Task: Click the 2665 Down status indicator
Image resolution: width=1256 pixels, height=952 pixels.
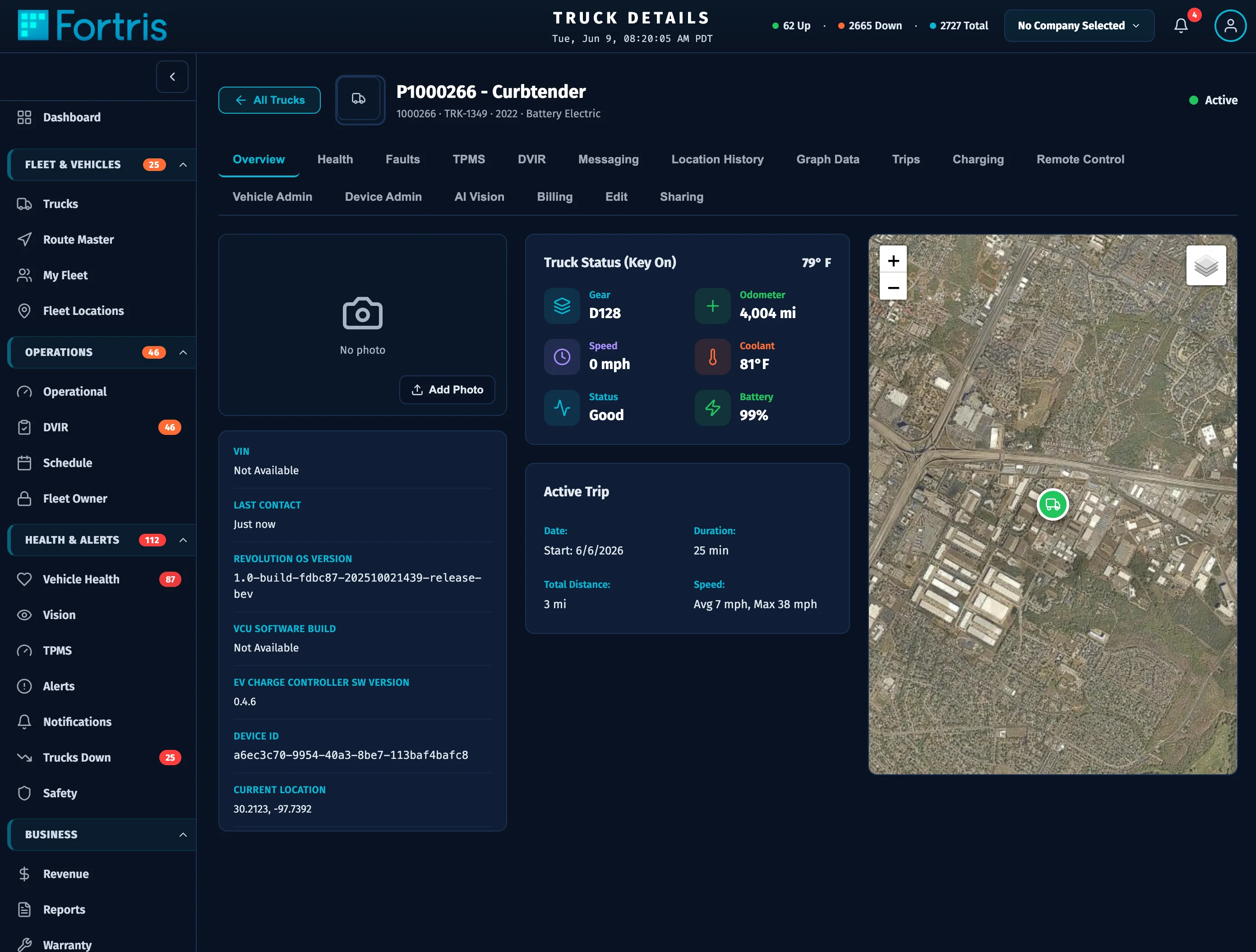Action: (x=870, y=26)
